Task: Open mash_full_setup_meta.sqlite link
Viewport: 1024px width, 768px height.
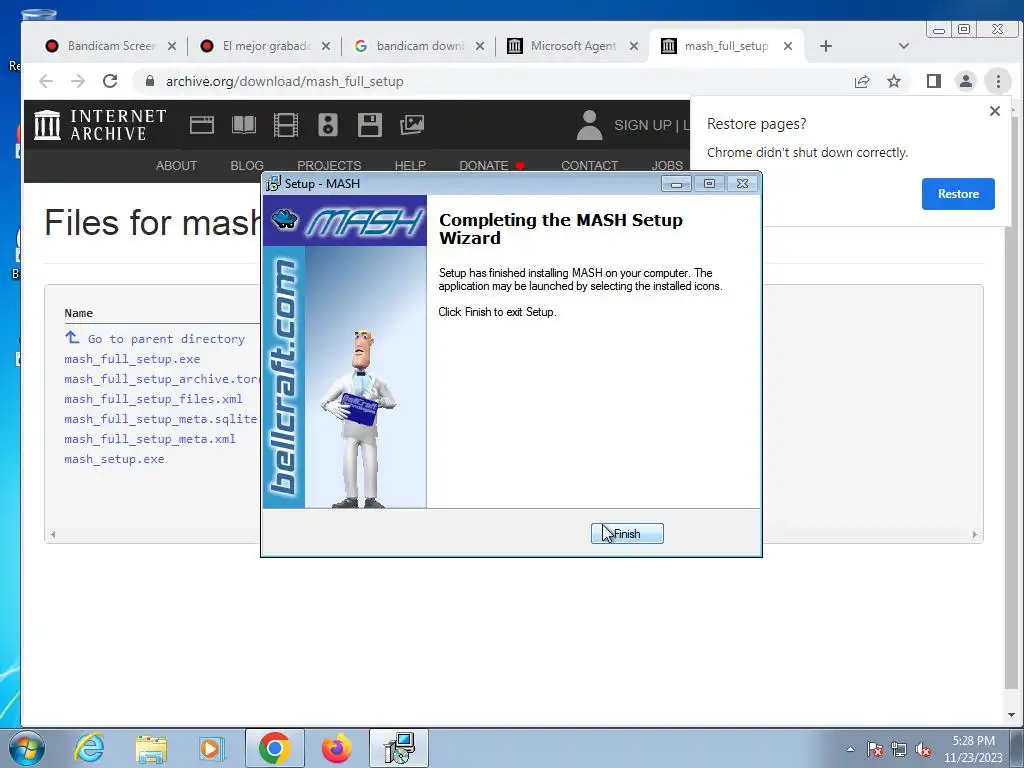Action: point(161,419)
